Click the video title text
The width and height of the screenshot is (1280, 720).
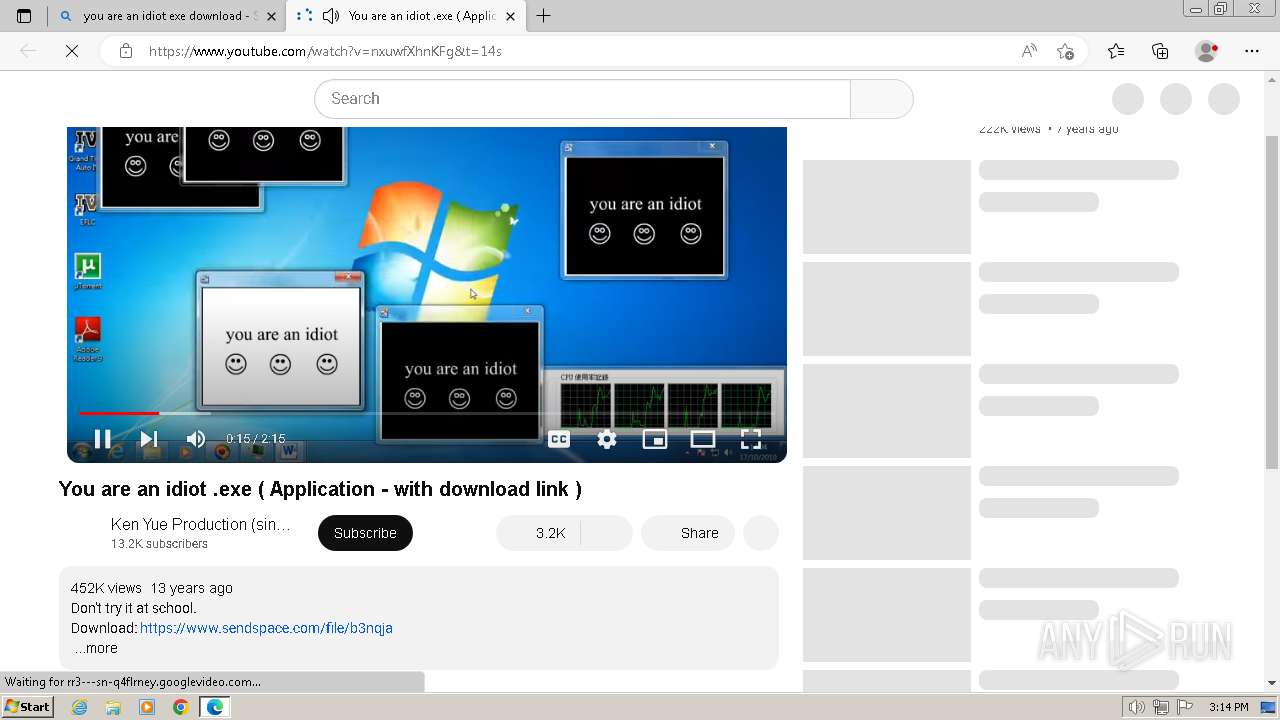pyautogui.click(x=320, y=489)
